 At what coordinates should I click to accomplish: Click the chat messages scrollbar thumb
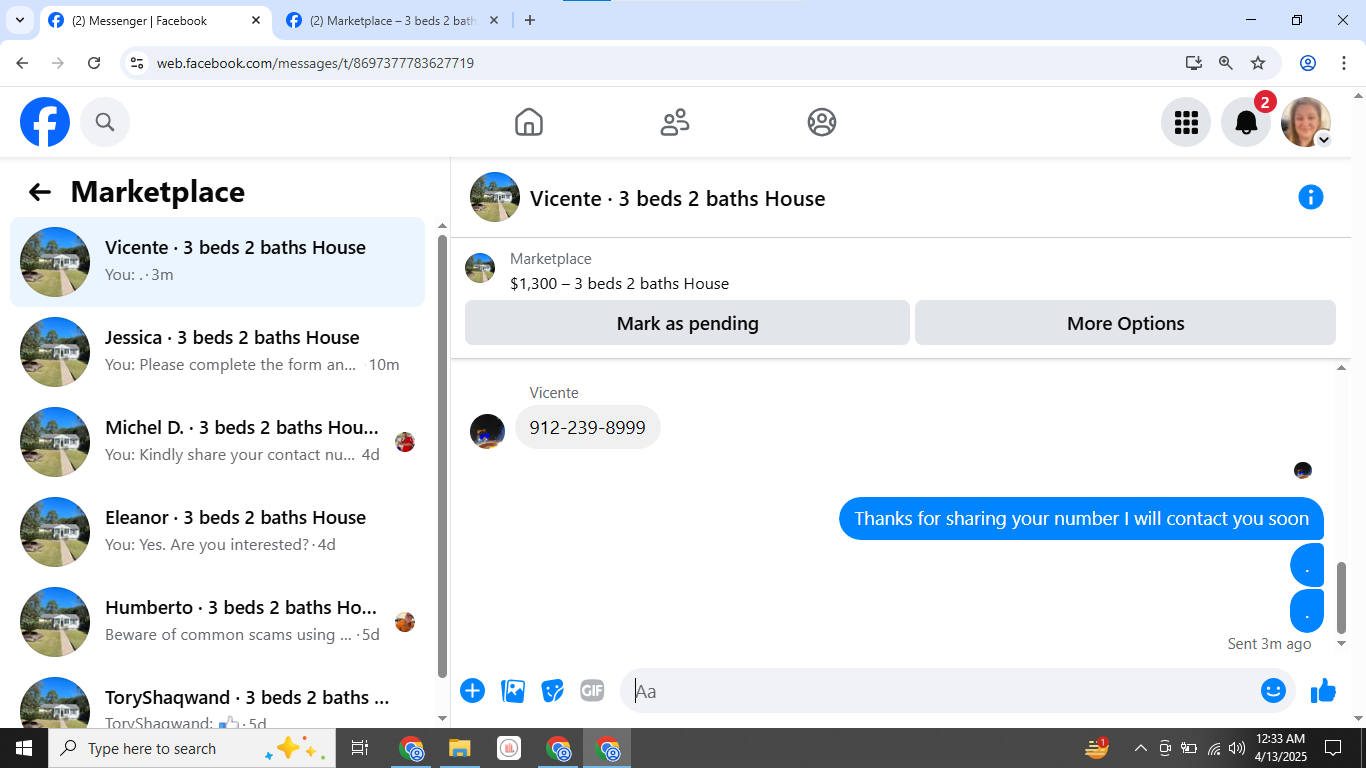point(1342,597)
